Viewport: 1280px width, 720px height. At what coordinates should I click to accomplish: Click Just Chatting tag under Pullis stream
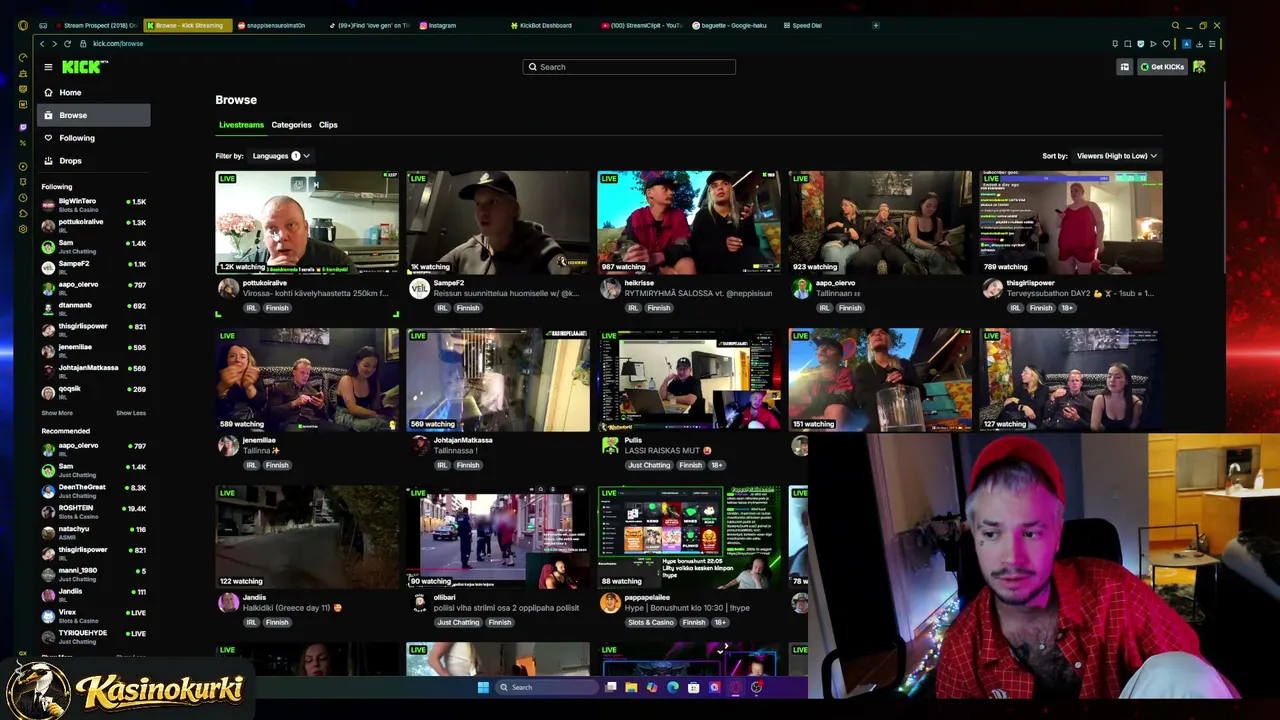tap(649, 465)
